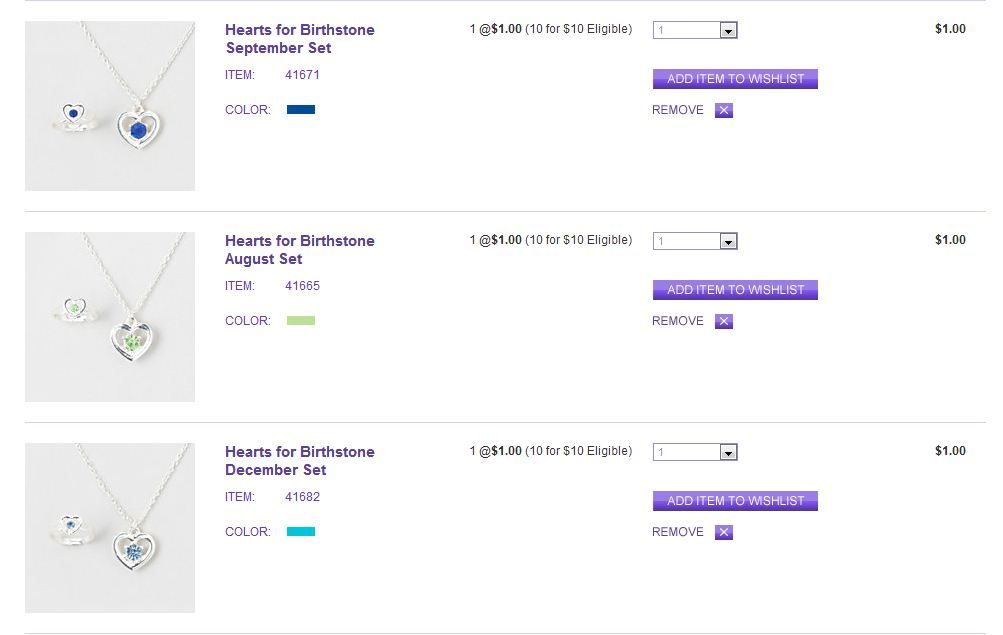
Task: Open Hearts for Birthstone September Set link
Action: coord(299,39)
